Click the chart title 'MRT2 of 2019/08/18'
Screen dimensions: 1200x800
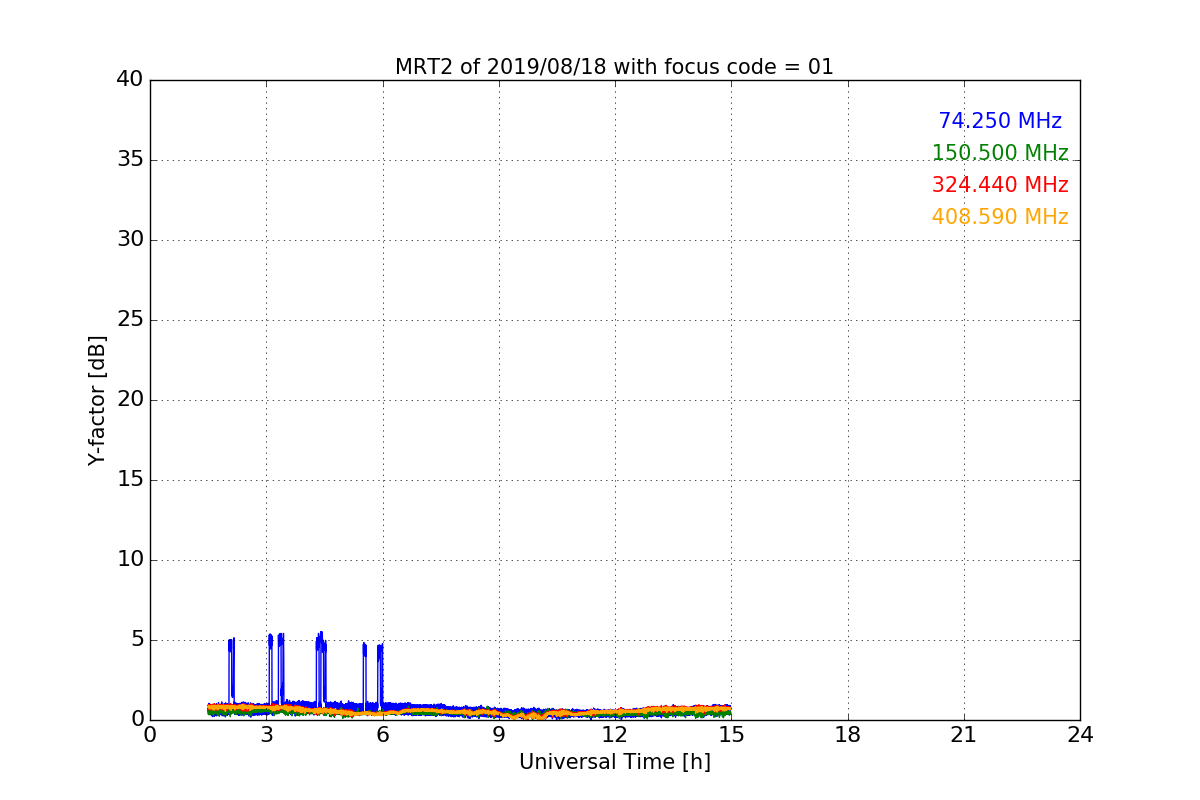pyautogui.click(x=614, y=67)
